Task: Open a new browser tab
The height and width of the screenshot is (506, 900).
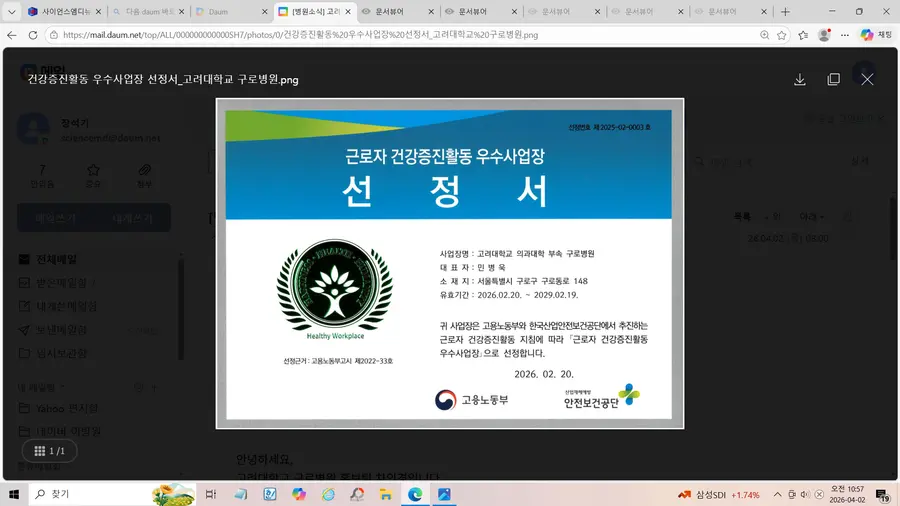Action: pyautogui.click(x=785, y=11)
